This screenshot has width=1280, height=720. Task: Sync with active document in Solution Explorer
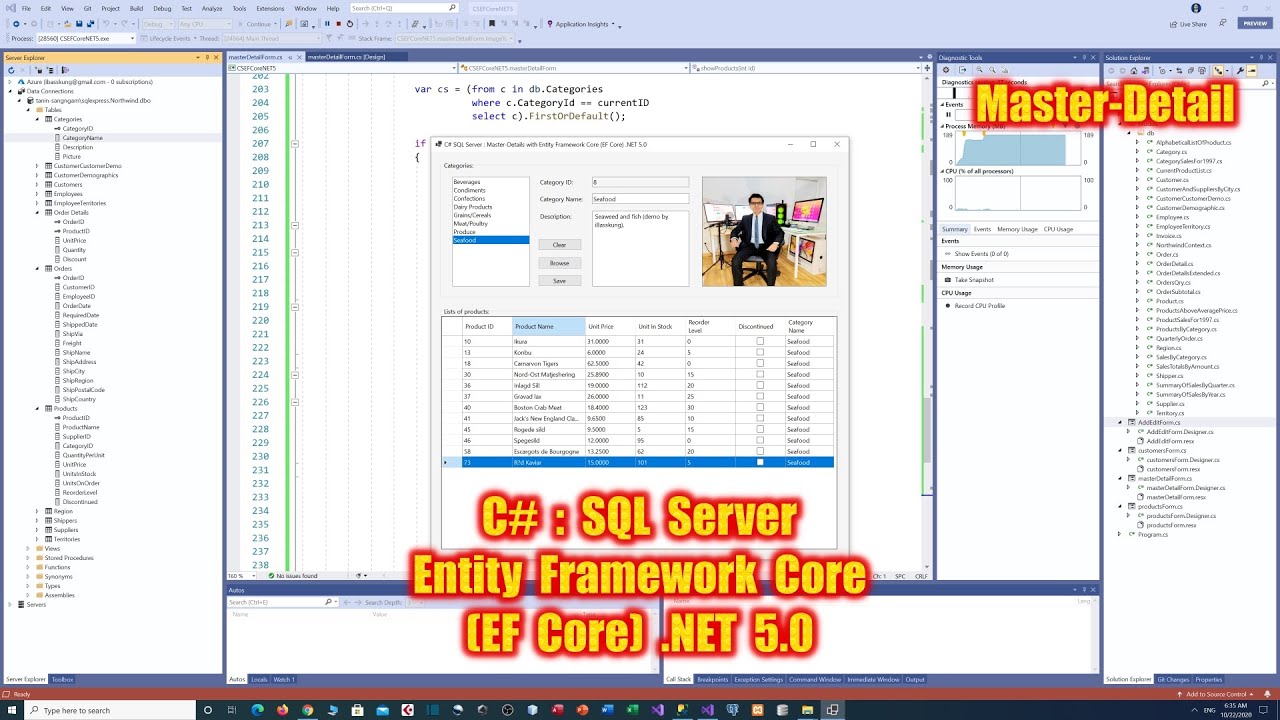(1179, 70)
